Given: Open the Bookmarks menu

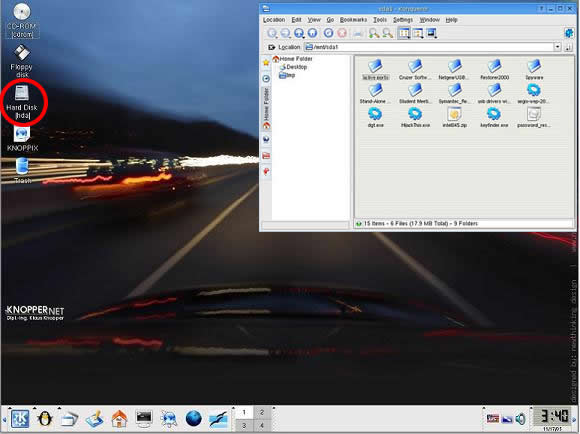Looking at the screenshot, I should click(x=353, y=20).
